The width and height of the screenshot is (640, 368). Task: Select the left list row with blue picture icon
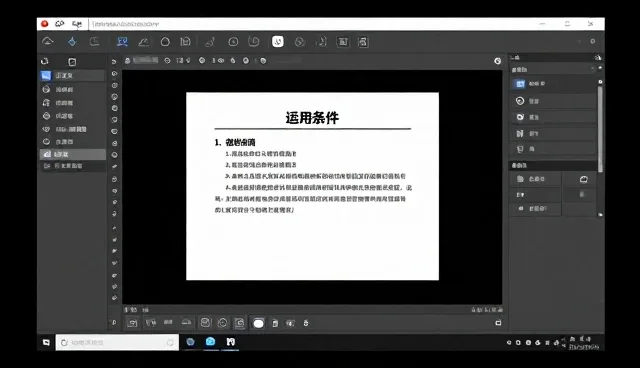pos(73,75)
